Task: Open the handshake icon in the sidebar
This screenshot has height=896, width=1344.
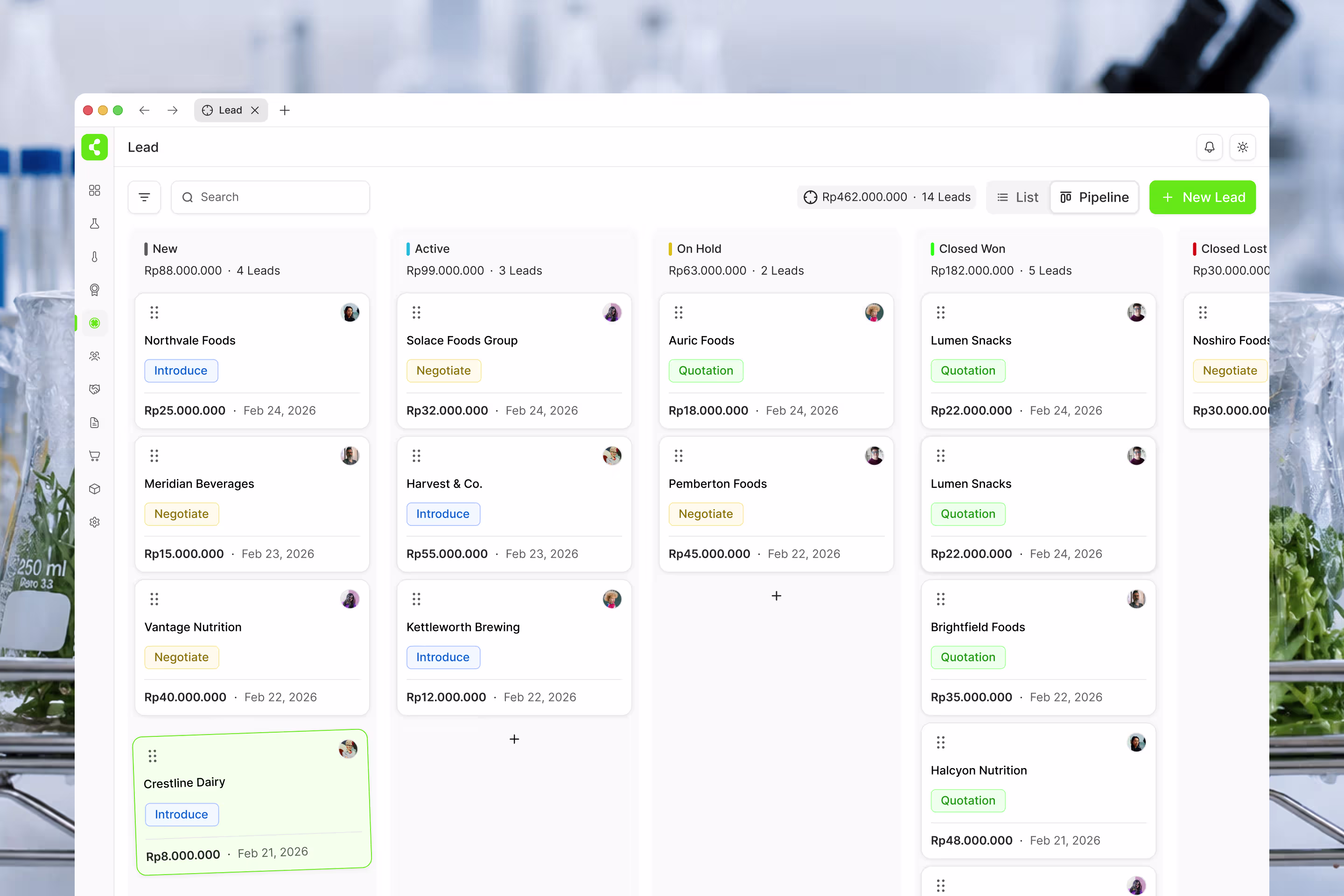Action: point(95,389)
